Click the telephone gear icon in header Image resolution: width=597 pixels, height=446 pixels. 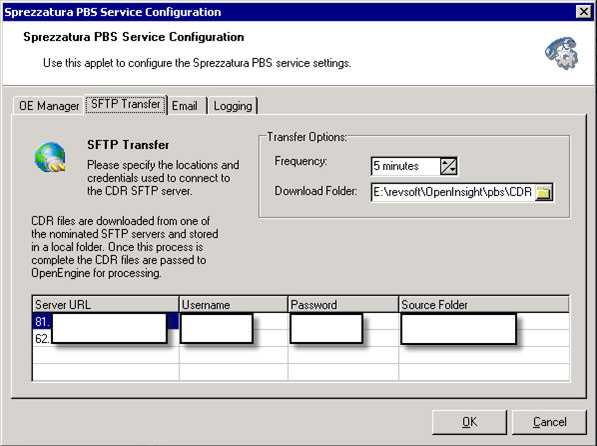pyautogui.click(x=562, y=53)
